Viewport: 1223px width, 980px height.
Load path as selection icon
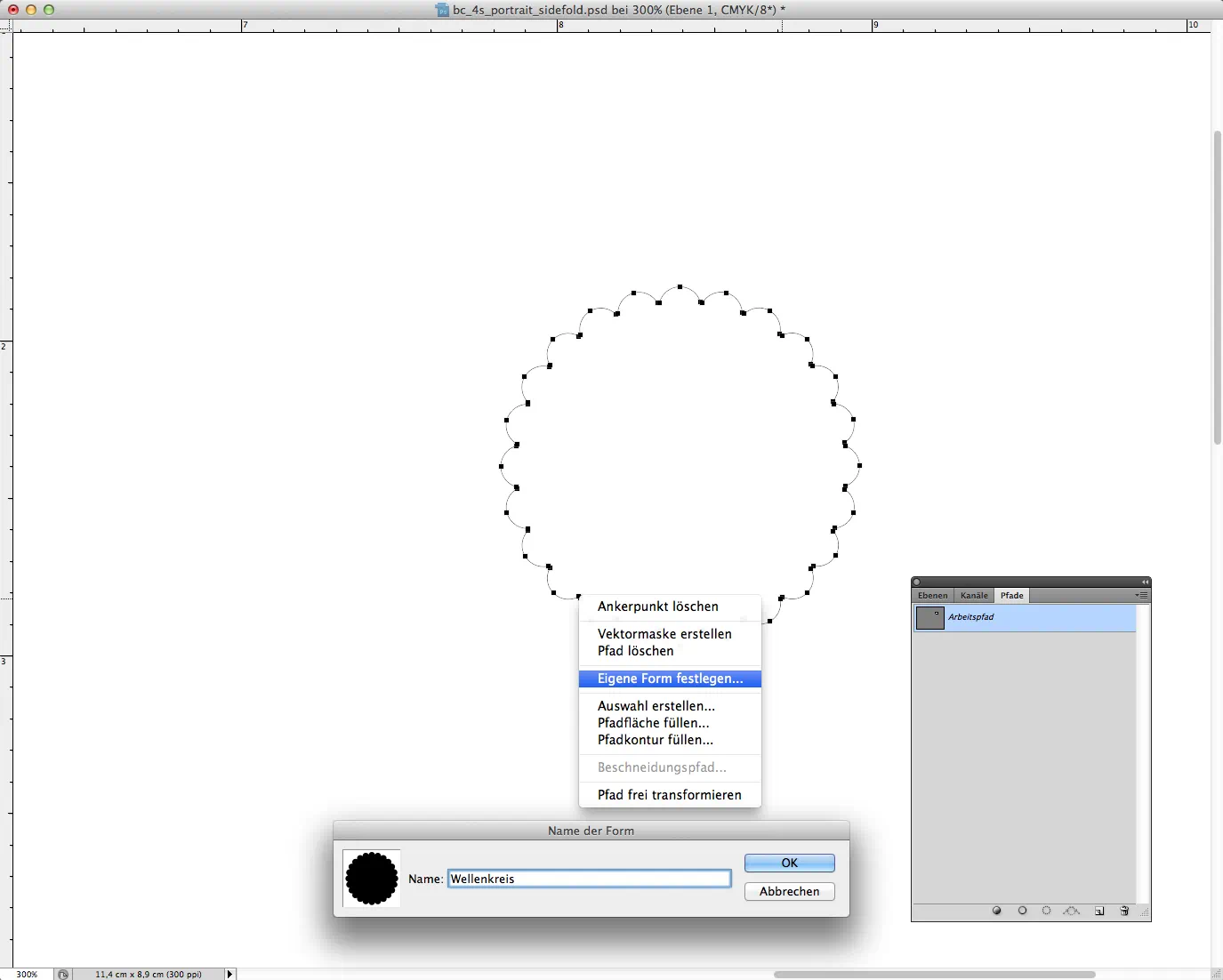(x=1047, y=911)
